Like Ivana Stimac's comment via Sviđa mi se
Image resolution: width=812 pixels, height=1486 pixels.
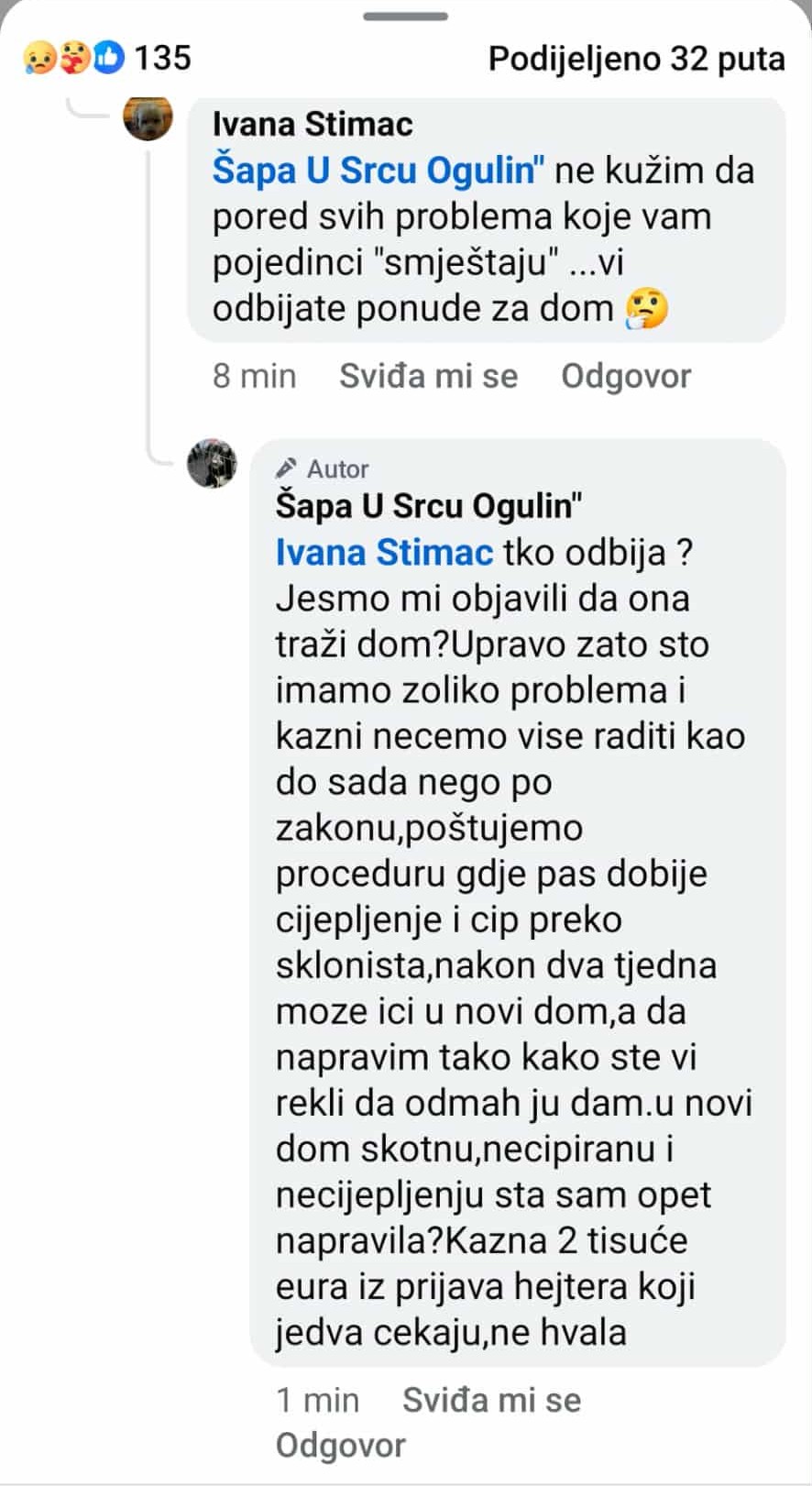(x=428, y=376)
